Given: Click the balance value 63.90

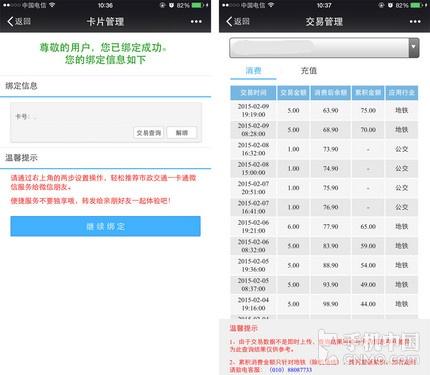Looking at the screenshot, I should coord(331,110).
